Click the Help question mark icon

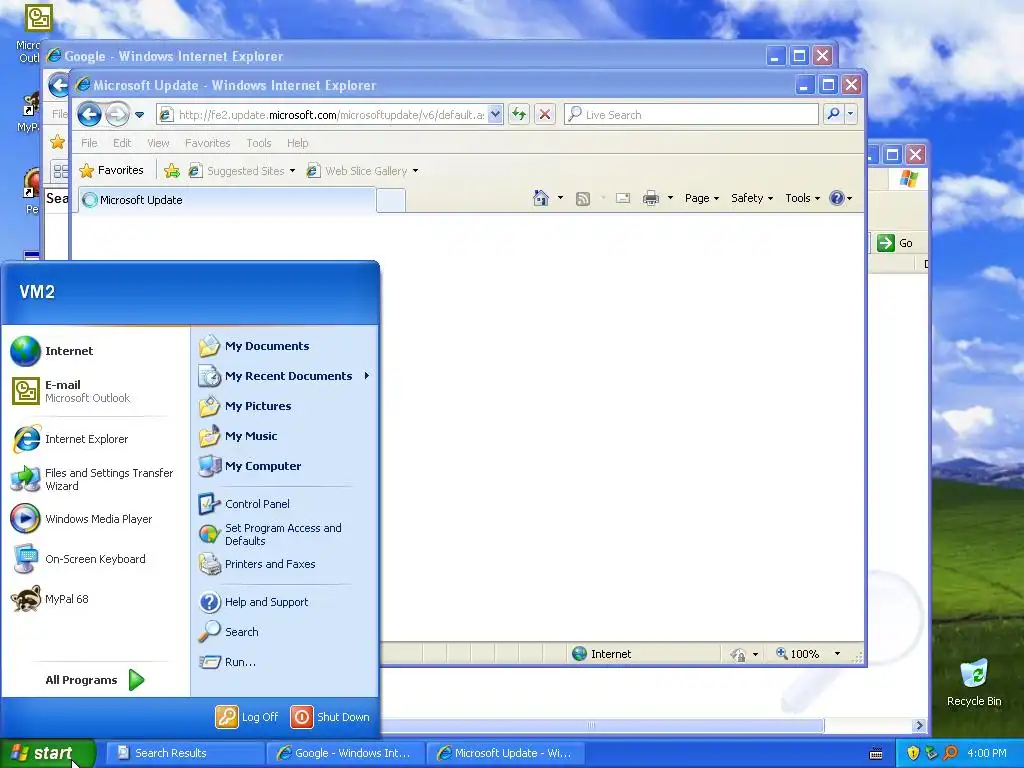tap(837, 198)
